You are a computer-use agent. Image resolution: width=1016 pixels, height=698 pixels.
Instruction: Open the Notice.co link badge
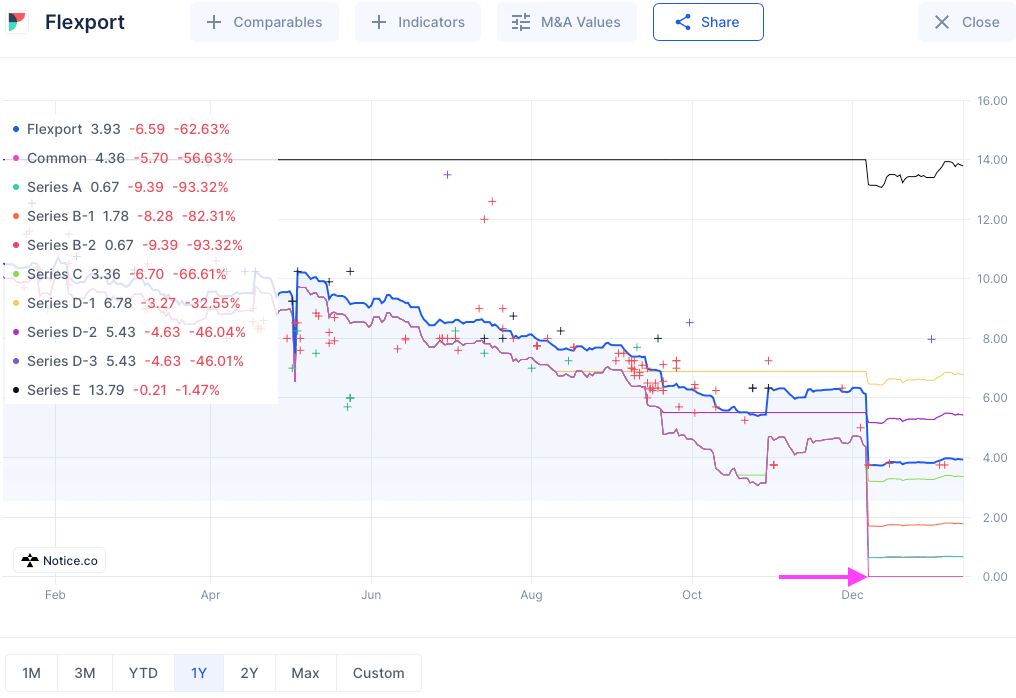tap(60, 561)
